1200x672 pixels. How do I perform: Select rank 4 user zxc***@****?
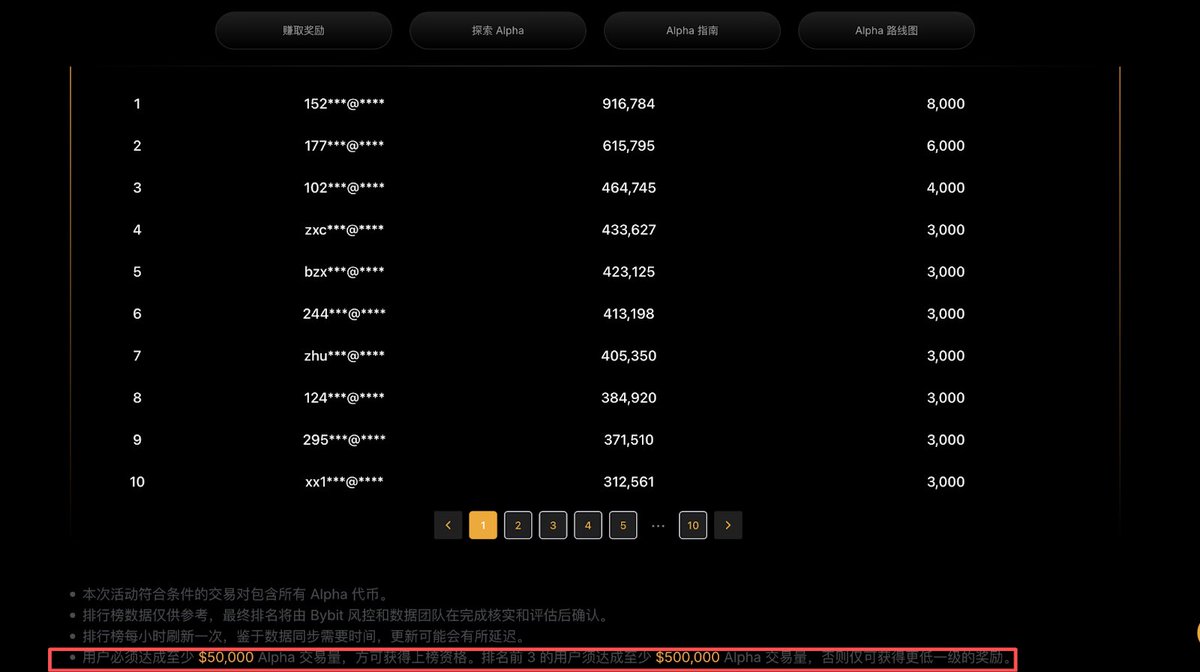(x=341, y=229)
